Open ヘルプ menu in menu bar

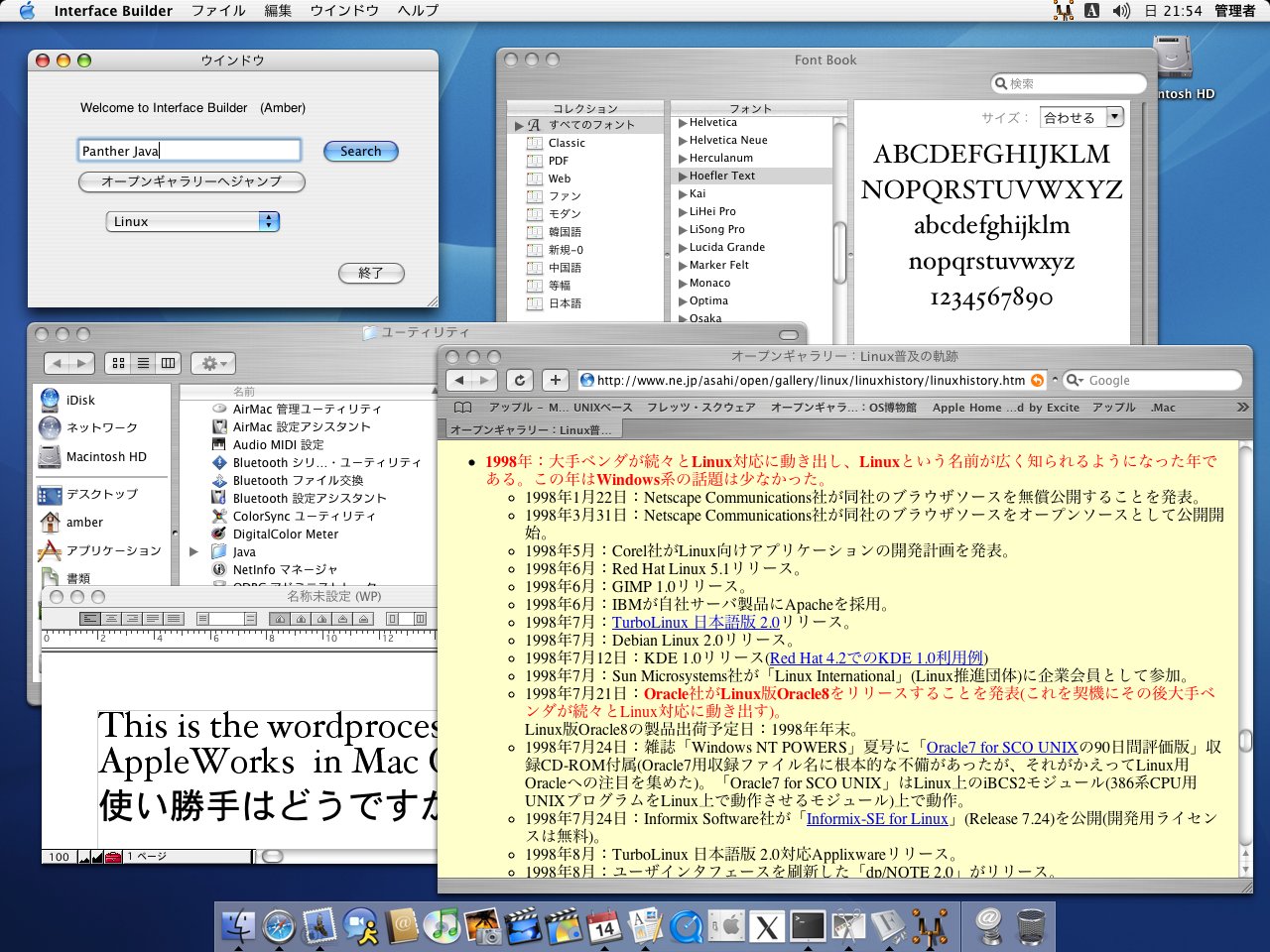coord(418,11)
